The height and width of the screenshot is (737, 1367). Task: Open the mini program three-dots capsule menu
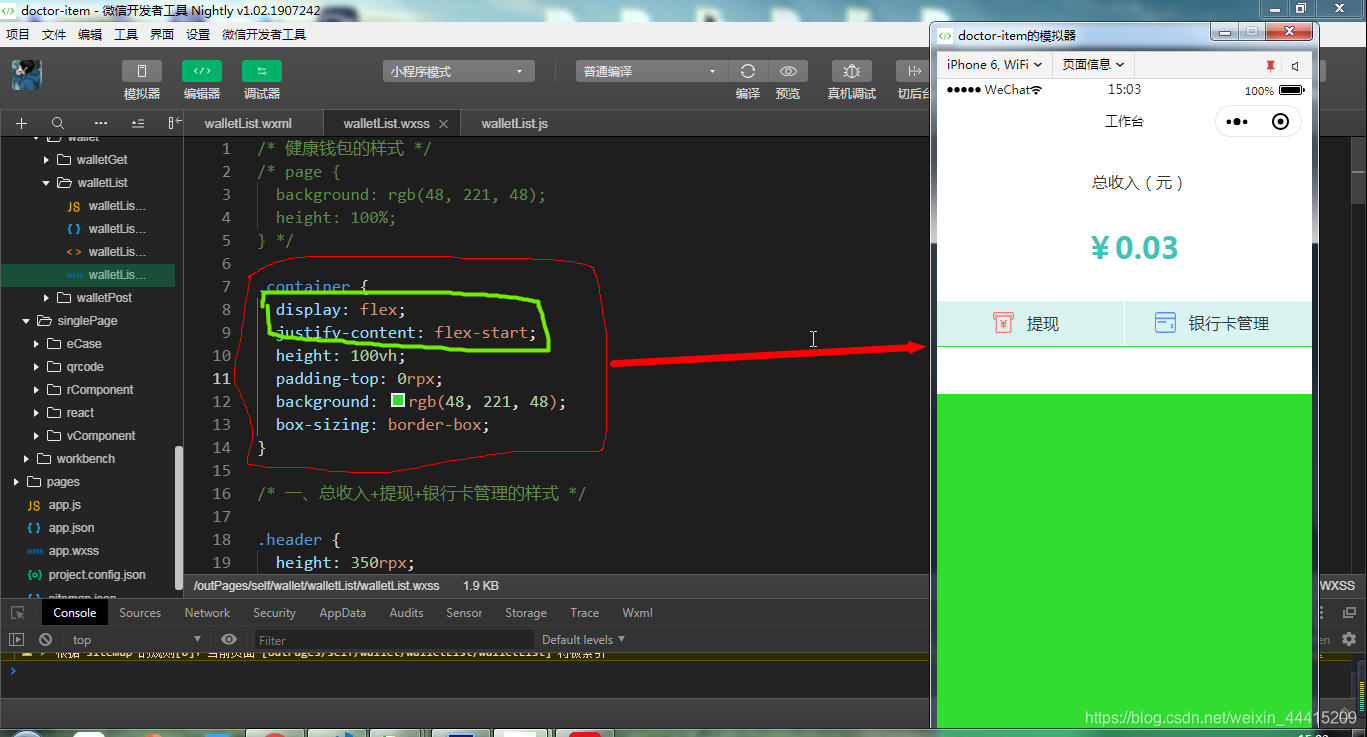click(x=1237, y=122)
